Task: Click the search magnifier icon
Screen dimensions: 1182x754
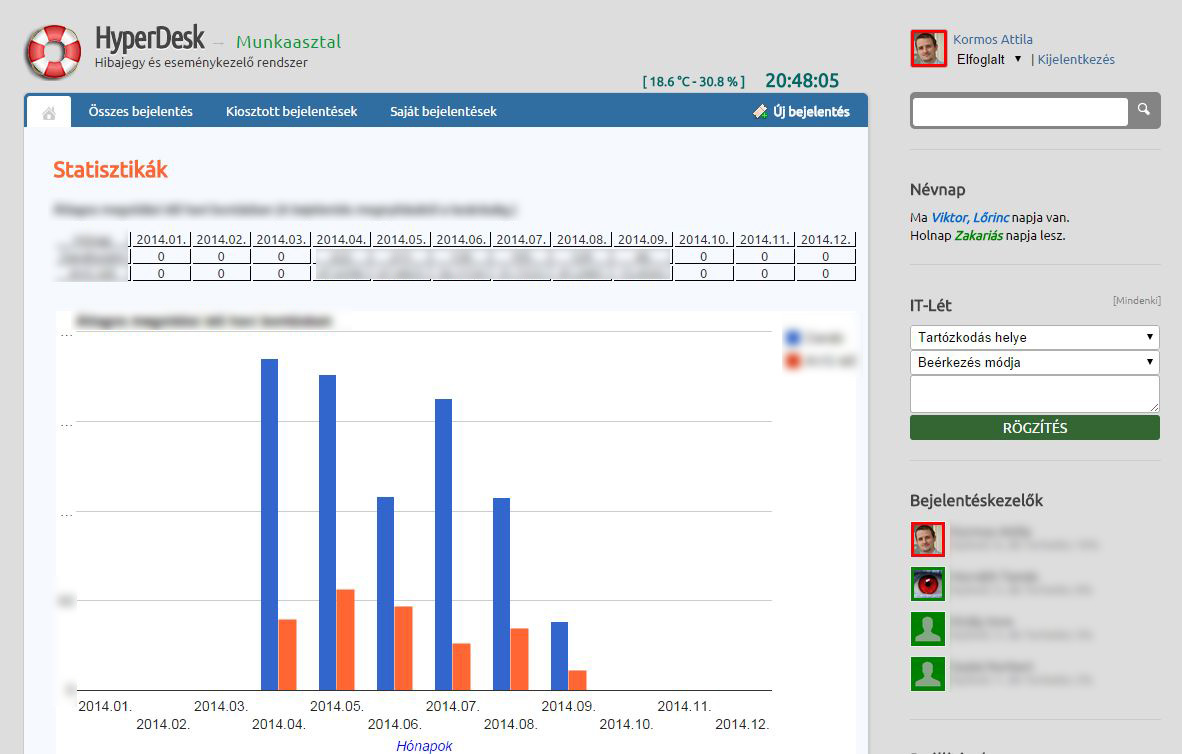Action: point(1143,111)
